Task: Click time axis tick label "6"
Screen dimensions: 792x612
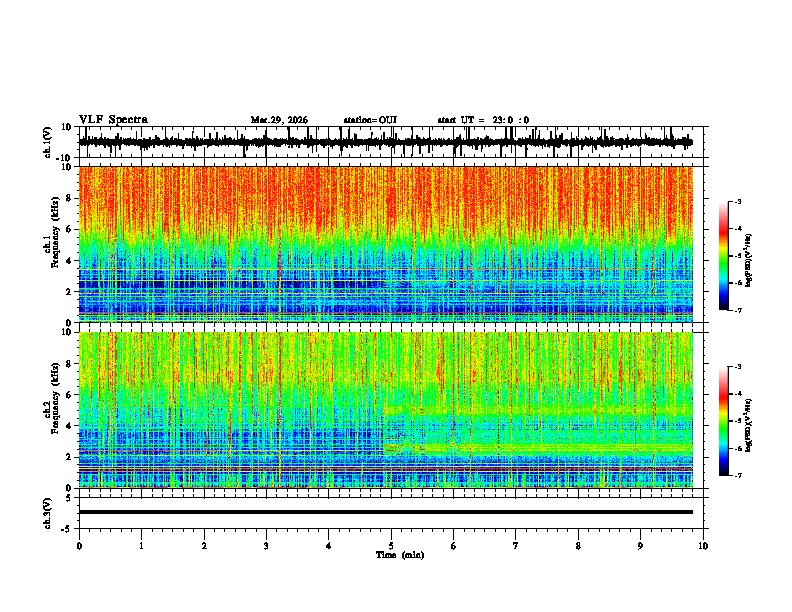Action: click(454, 546)
